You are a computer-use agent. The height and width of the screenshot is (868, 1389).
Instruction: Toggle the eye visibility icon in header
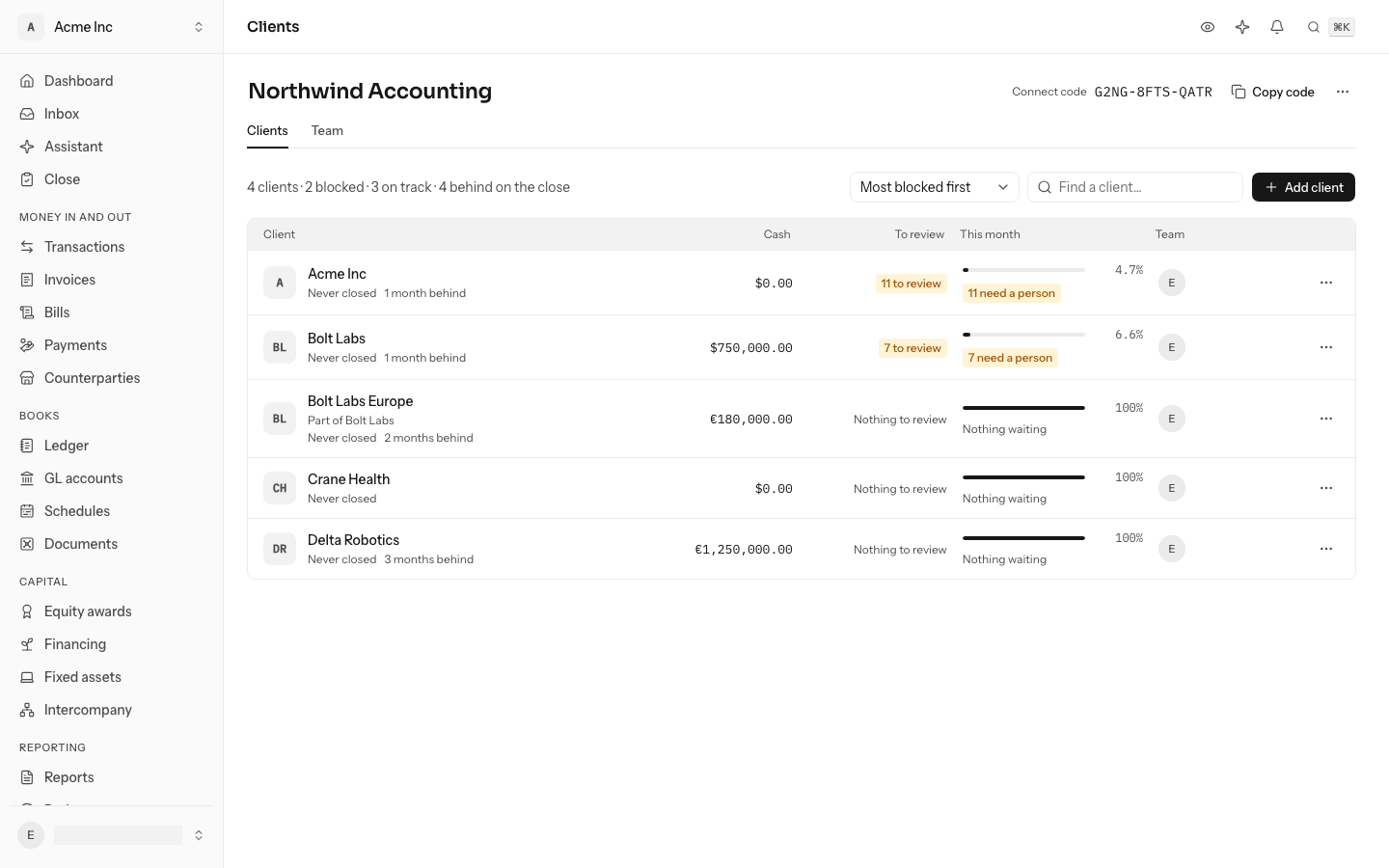[x=1208, y=27]
